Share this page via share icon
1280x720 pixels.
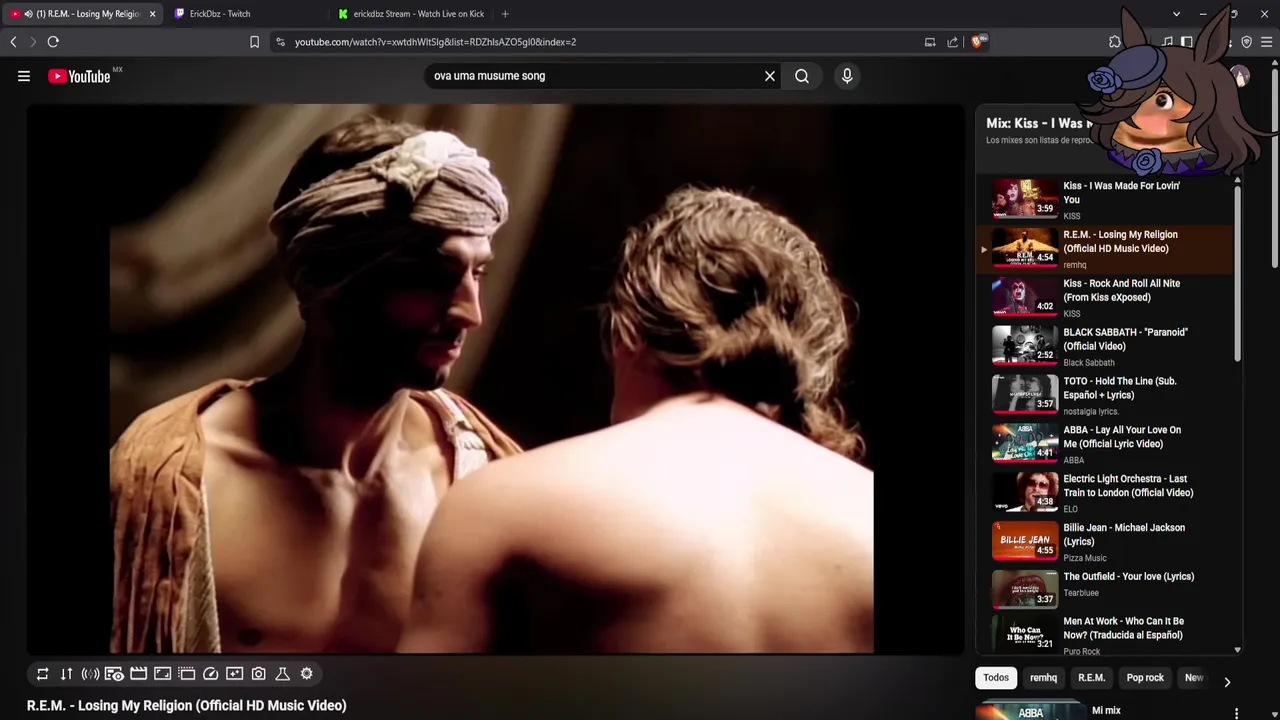tap(953, 42)
